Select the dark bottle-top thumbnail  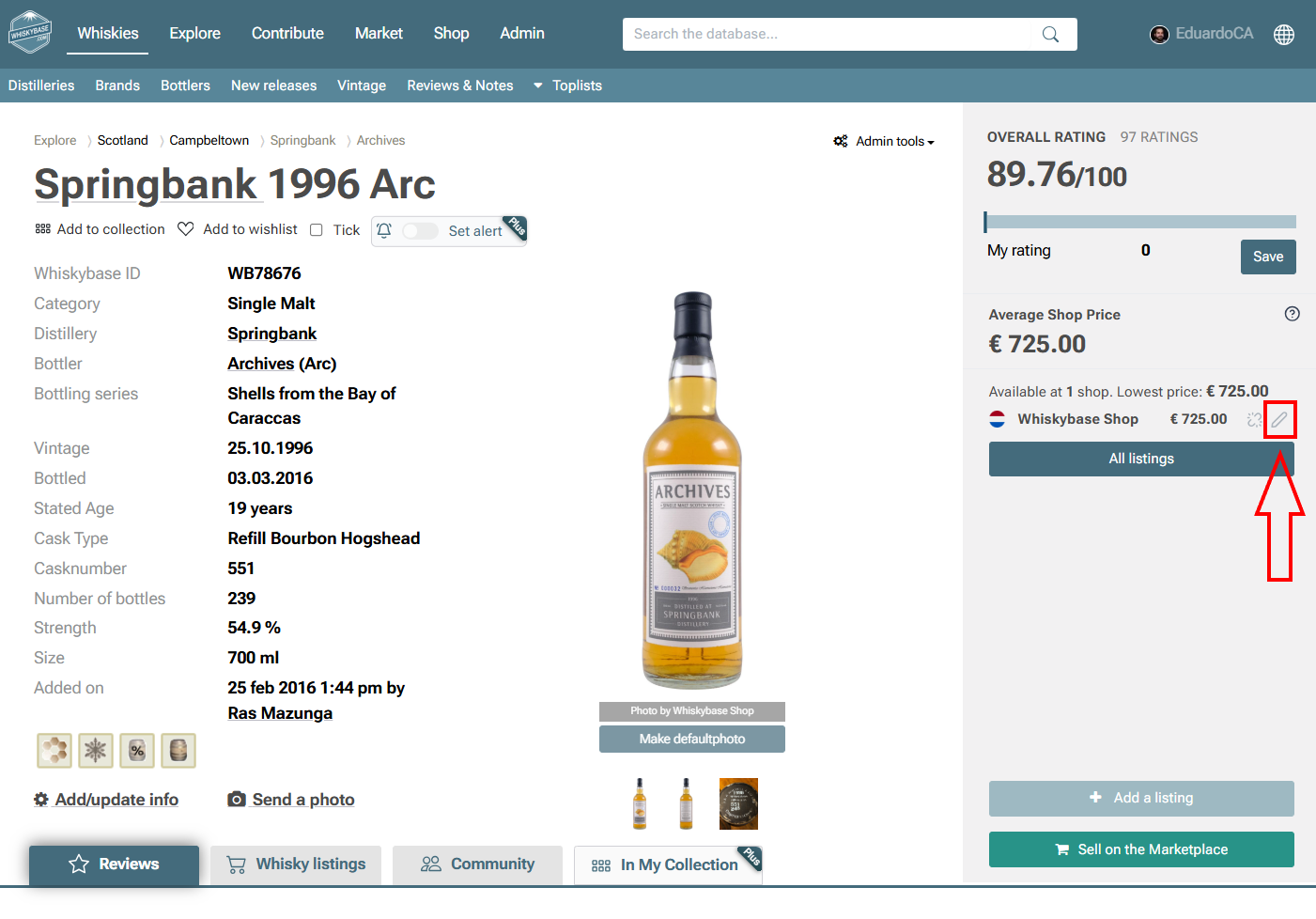[x=738, y=803]
